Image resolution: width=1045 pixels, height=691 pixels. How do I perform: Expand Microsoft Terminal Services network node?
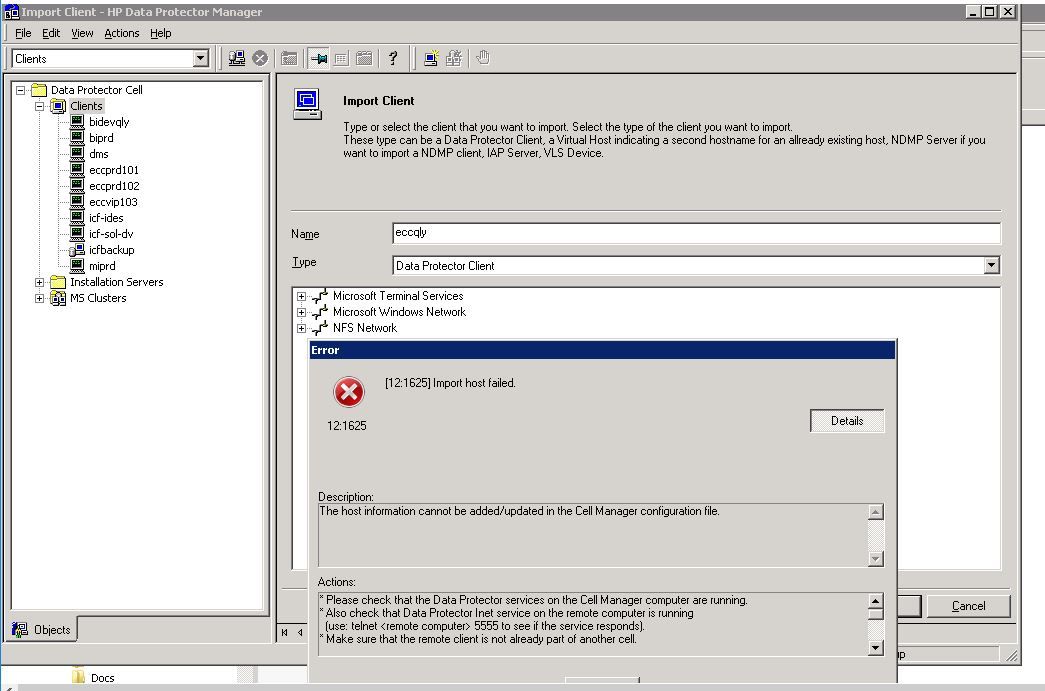click(x=301, y=297)
